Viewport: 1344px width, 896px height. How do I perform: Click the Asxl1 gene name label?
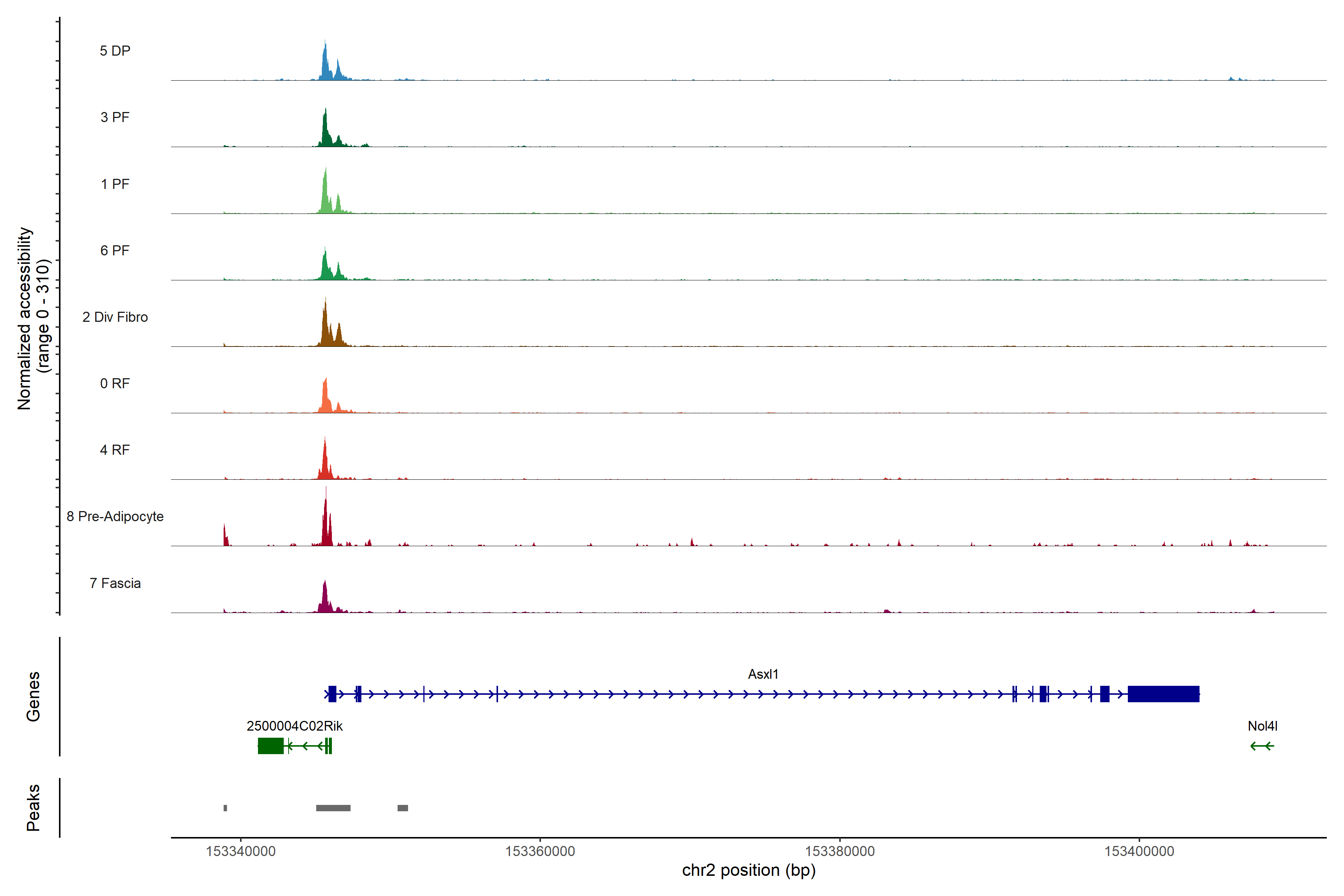point(763,674)
